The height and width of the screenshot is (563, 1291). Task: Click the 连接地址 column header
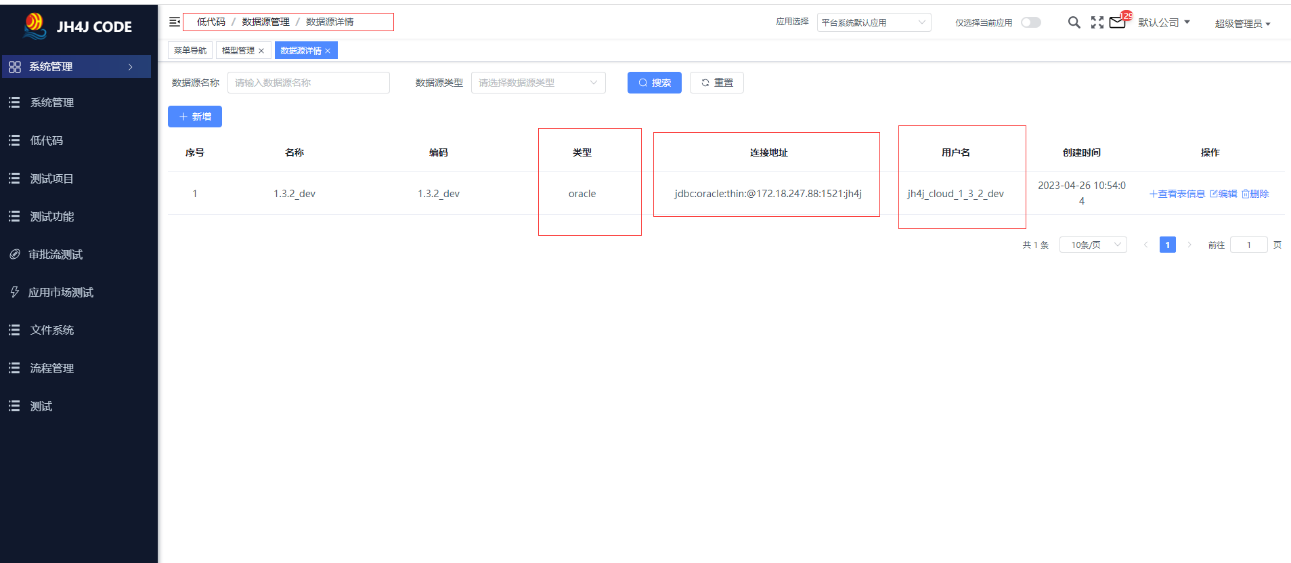769,153
